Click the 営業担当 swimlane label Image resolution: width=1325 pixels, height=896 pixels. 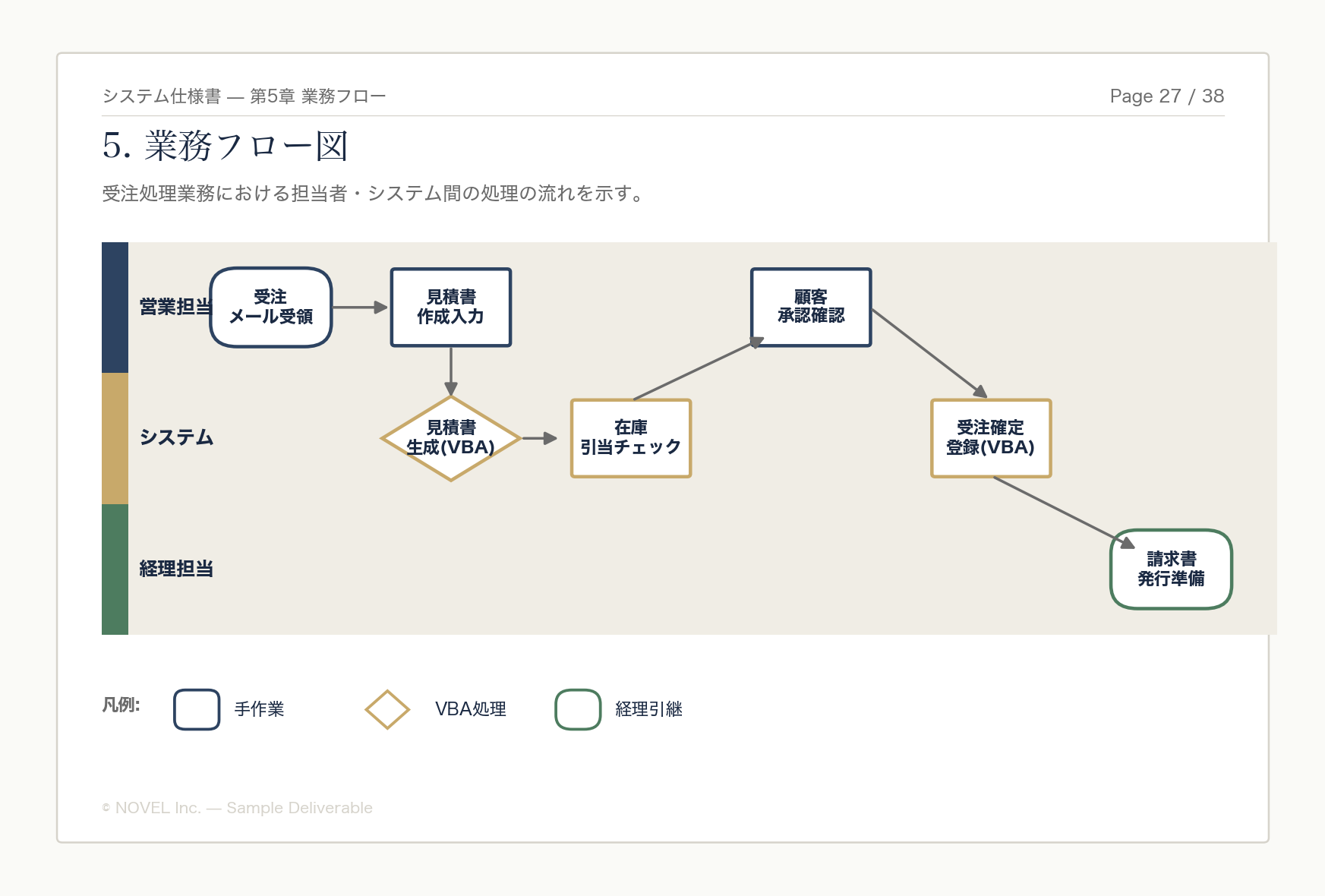click(x=175, y=307)
